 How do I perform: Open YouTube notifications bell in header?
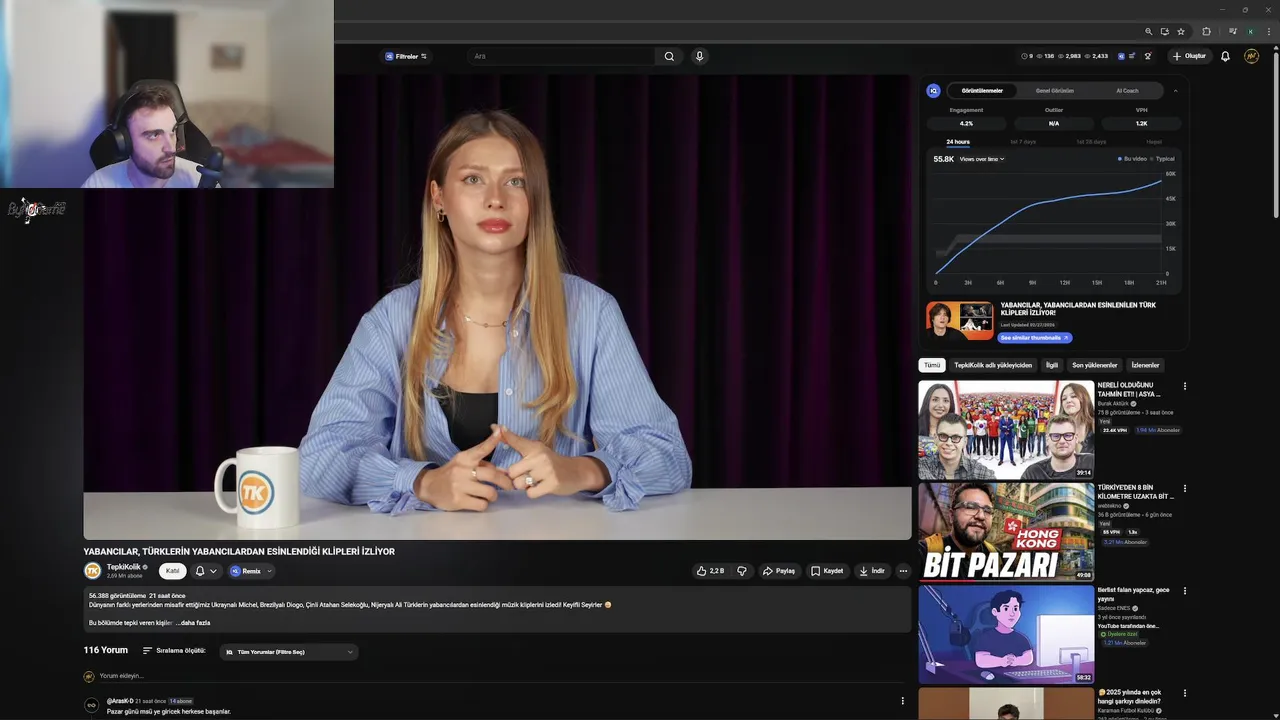(x=1225, y=56)
